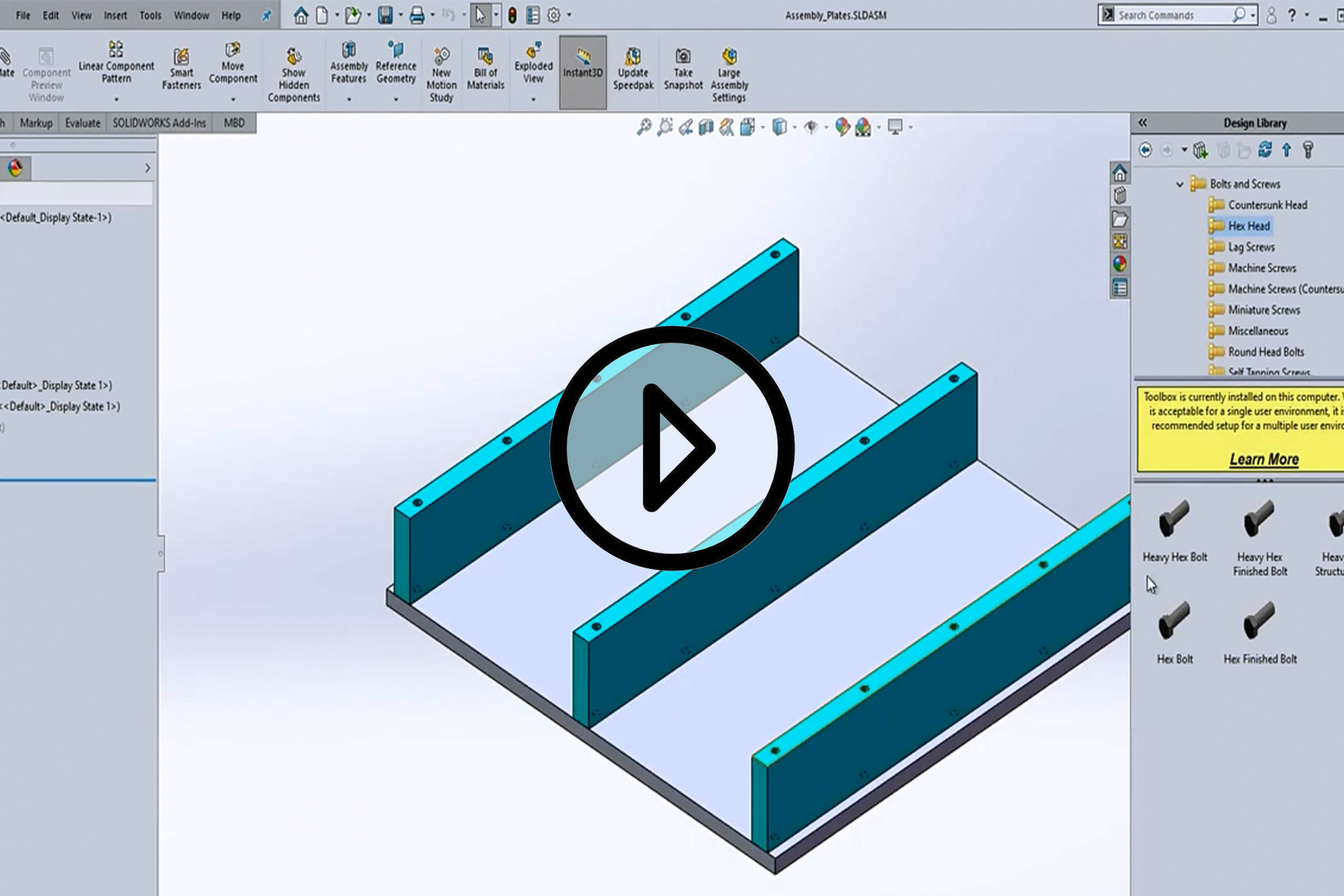Expand the feature manager tabs with right chevron

coord(147,168)
